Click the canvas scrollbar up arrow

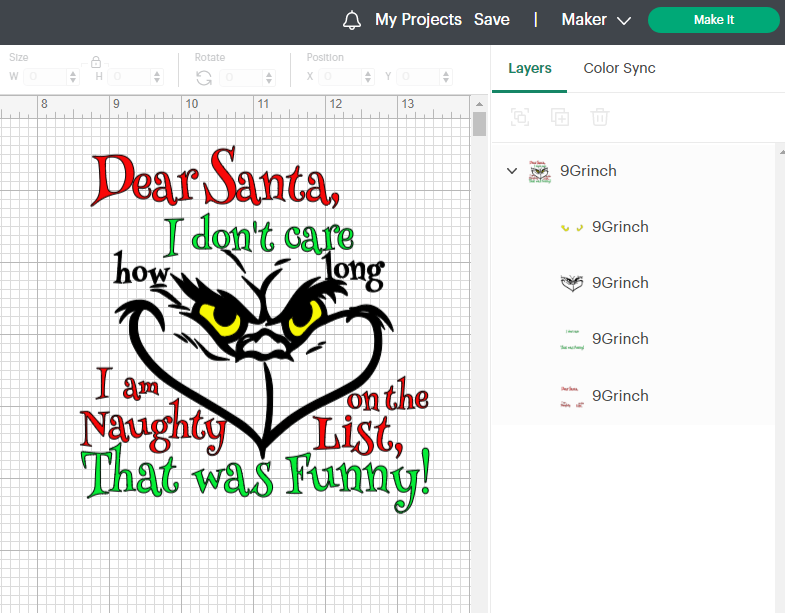point(479,104)
